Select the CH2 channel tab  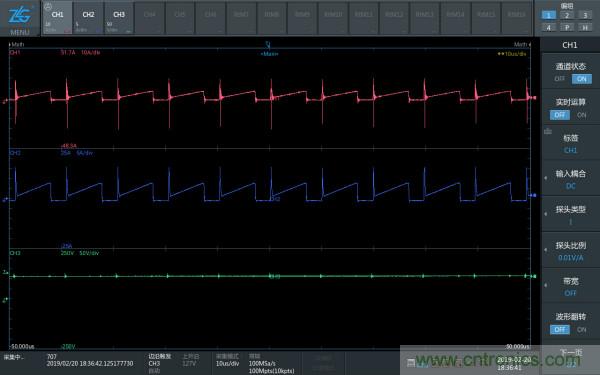pyautogui.click(x=88, y=18)
